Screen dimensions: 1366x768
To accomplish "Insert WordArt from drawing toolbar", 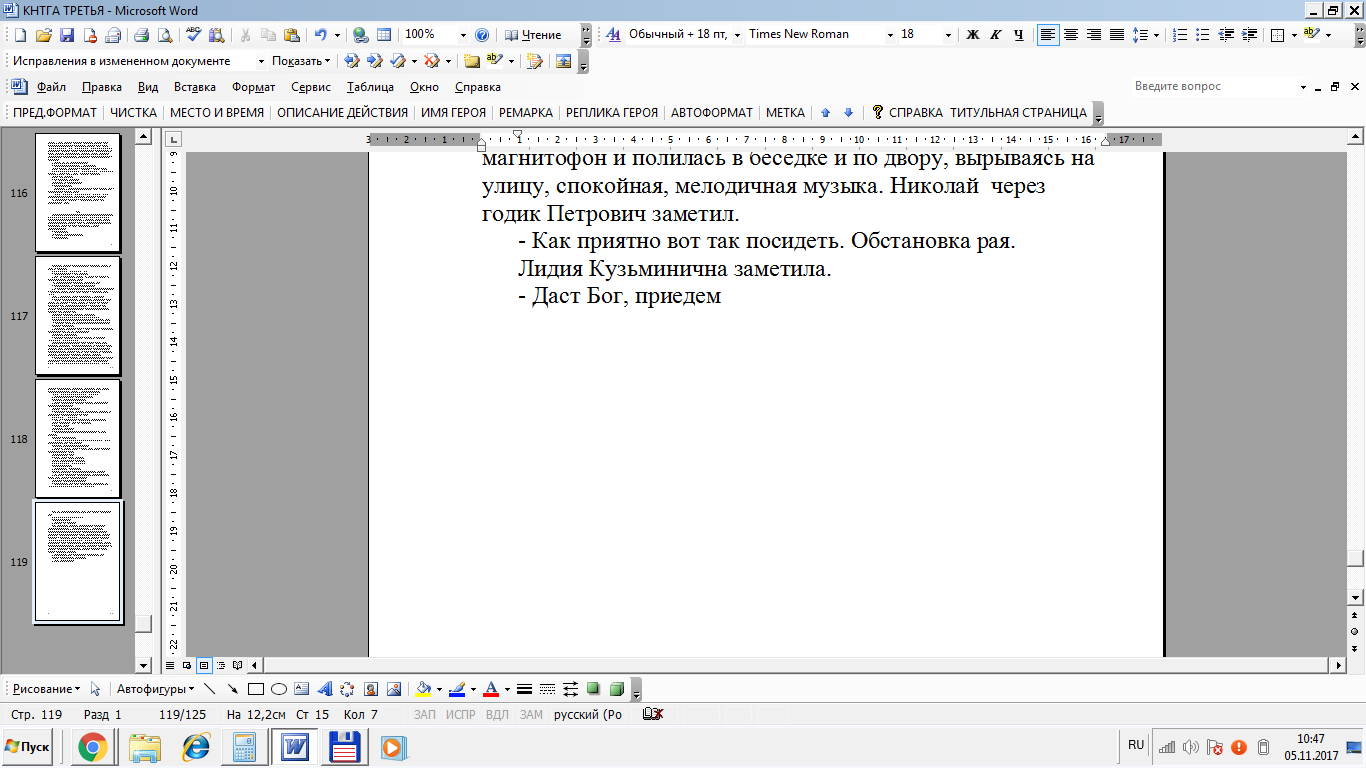I will pos(324,689).
